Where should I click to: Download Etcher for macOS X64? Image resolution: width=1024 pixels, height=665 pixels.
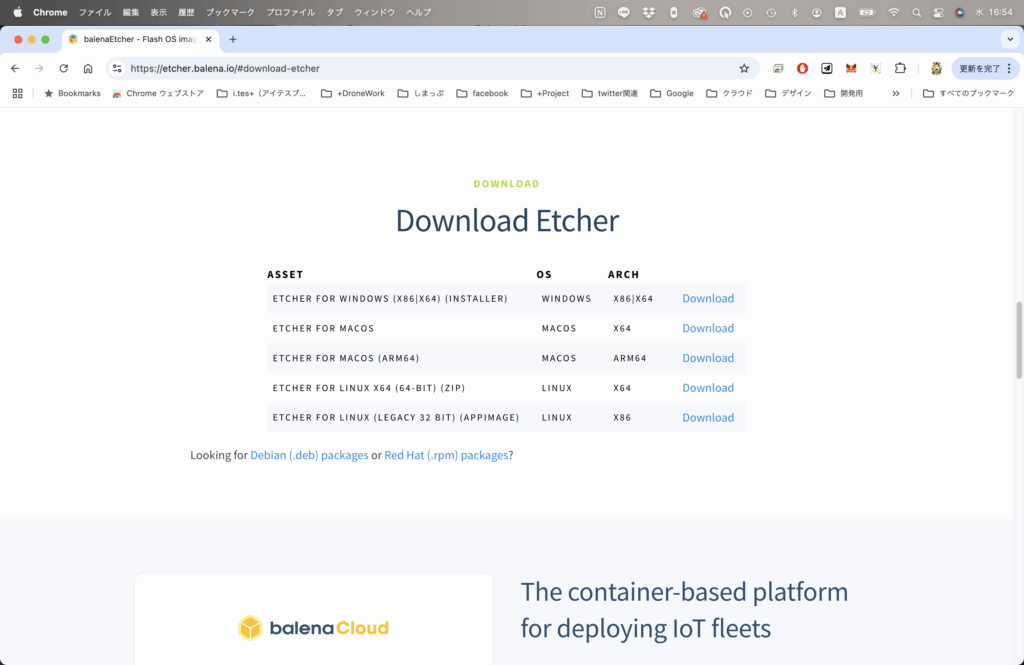pyautogui.click(x=708, y=329)
